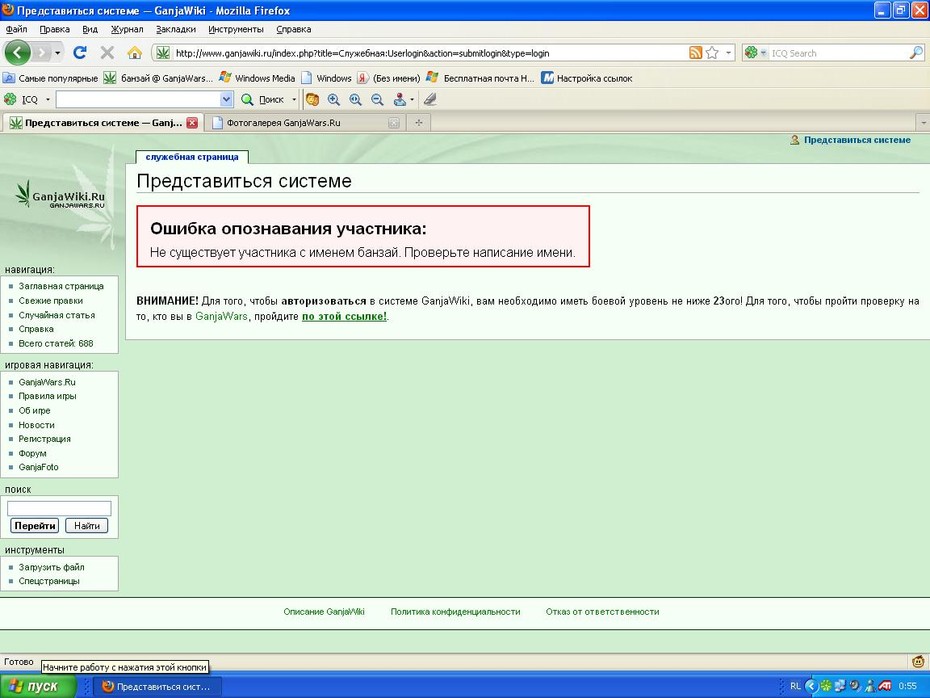930x698 pixels.
Task: Click into the address bar URL
Action: pos(429,53)
